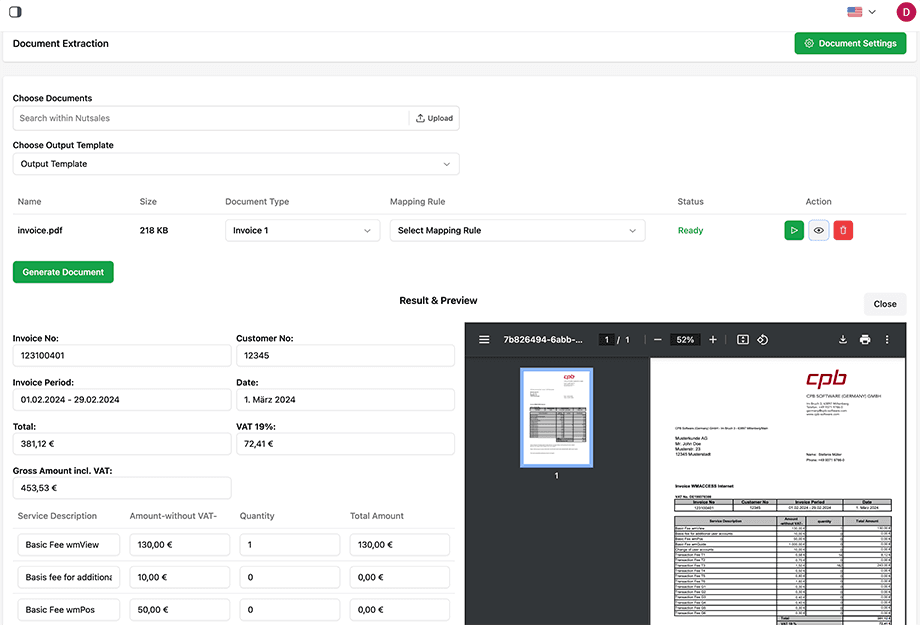Download the PDF file
Image resolution: width=920 pixels, height=625 pixels.
pos(843,340)
